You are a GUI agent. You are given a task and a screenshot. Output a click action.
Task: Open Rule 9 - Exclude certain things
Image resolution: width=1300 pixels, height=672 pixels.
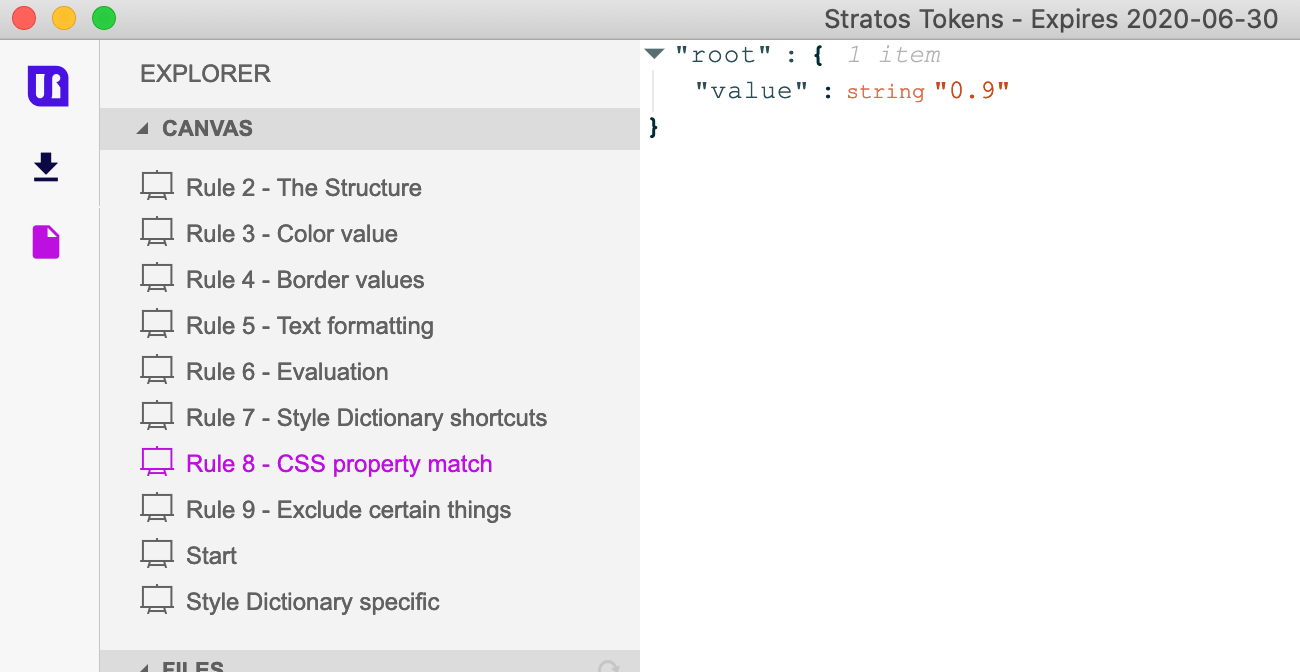point(349,510)
